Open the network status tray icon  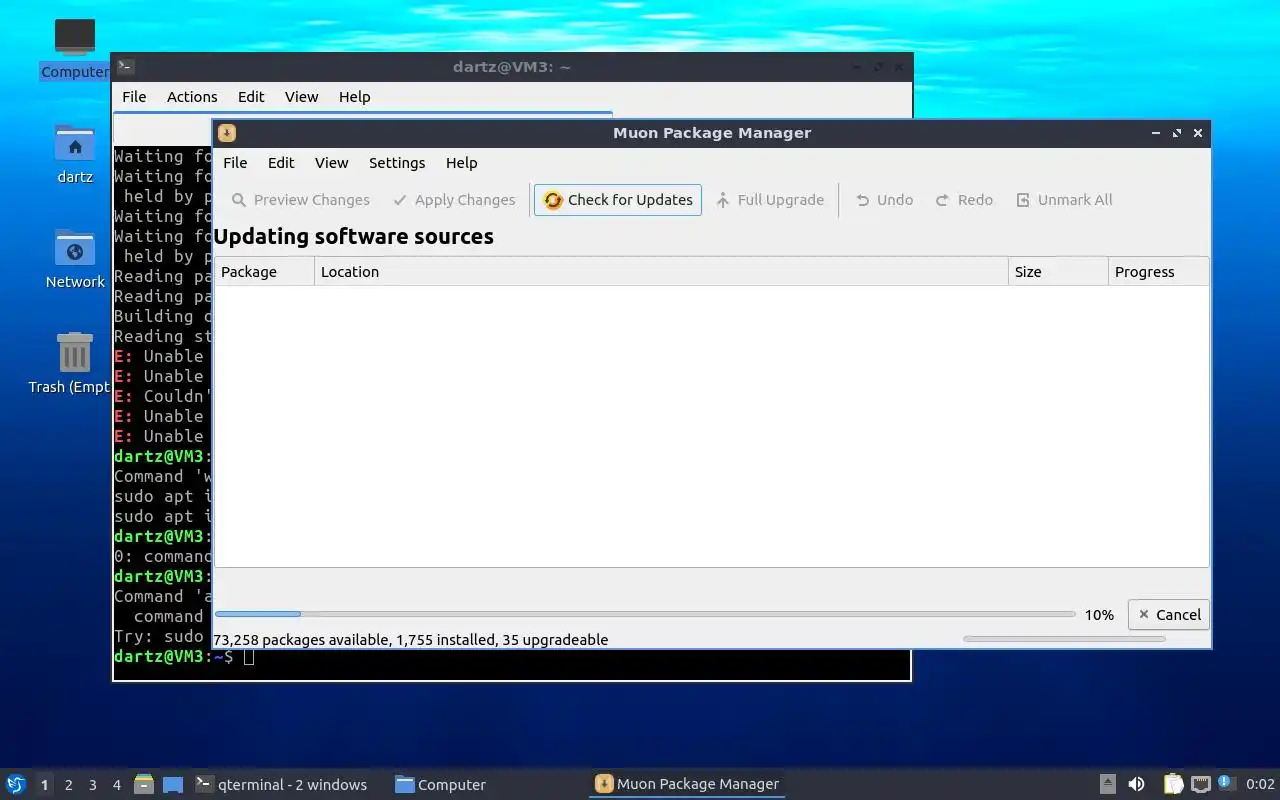pyautogui.click(x=1201, y=785)
